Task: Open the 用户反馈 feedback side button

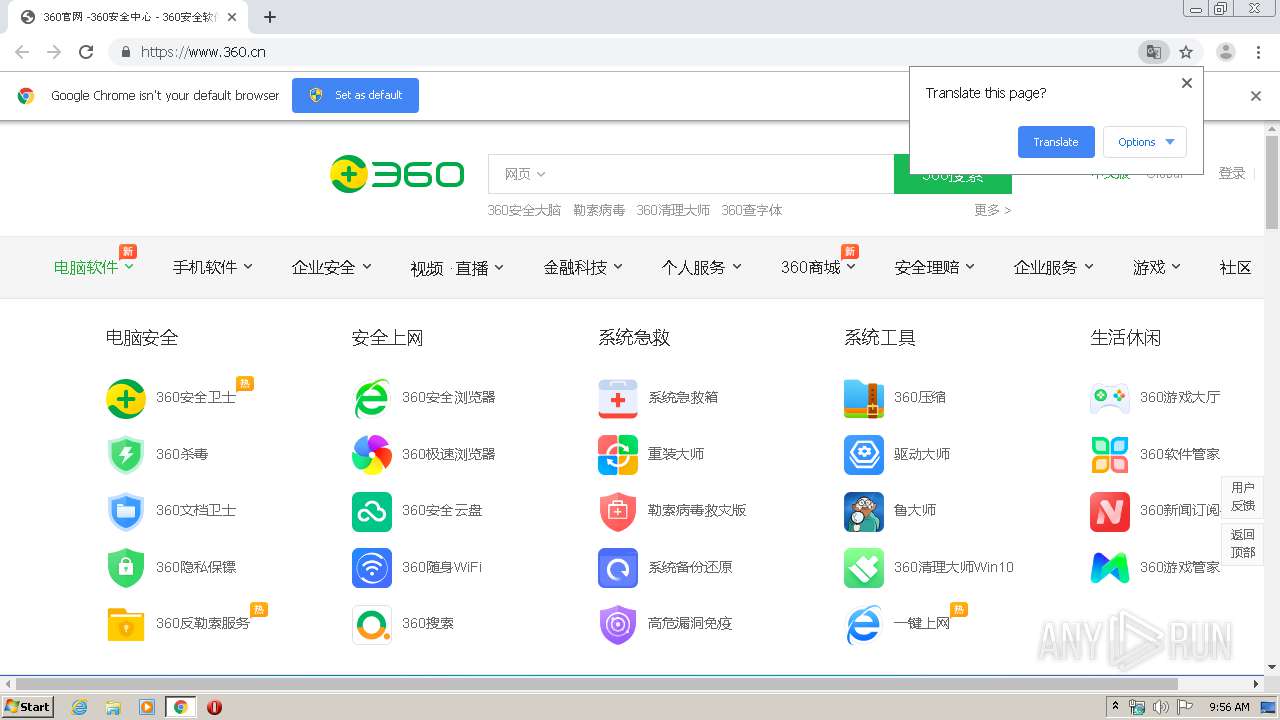Action: tap(1243, 497)
